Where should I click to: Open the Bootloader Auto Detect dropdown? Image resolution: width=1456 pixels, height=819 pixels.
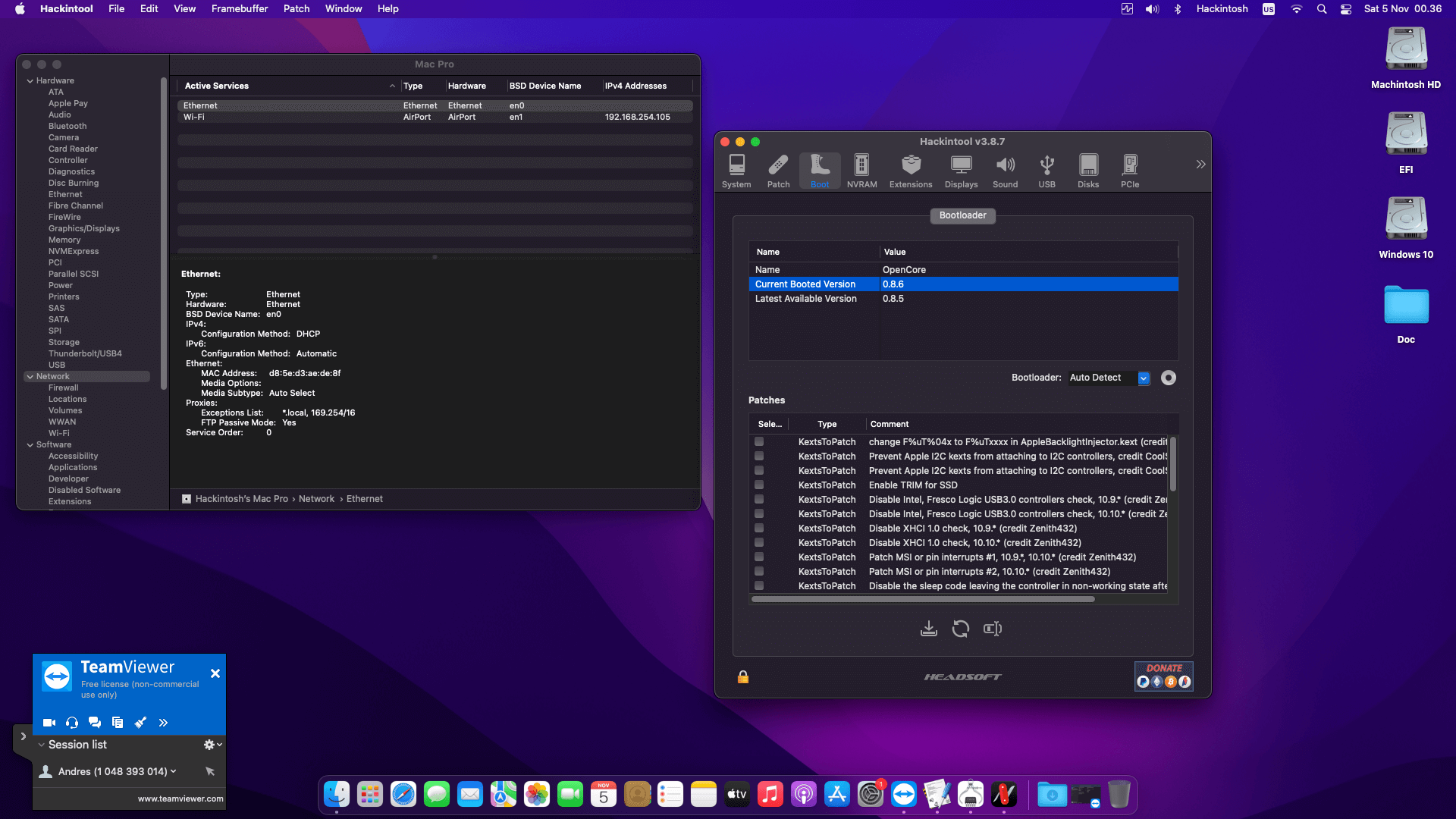point(1109,378)
